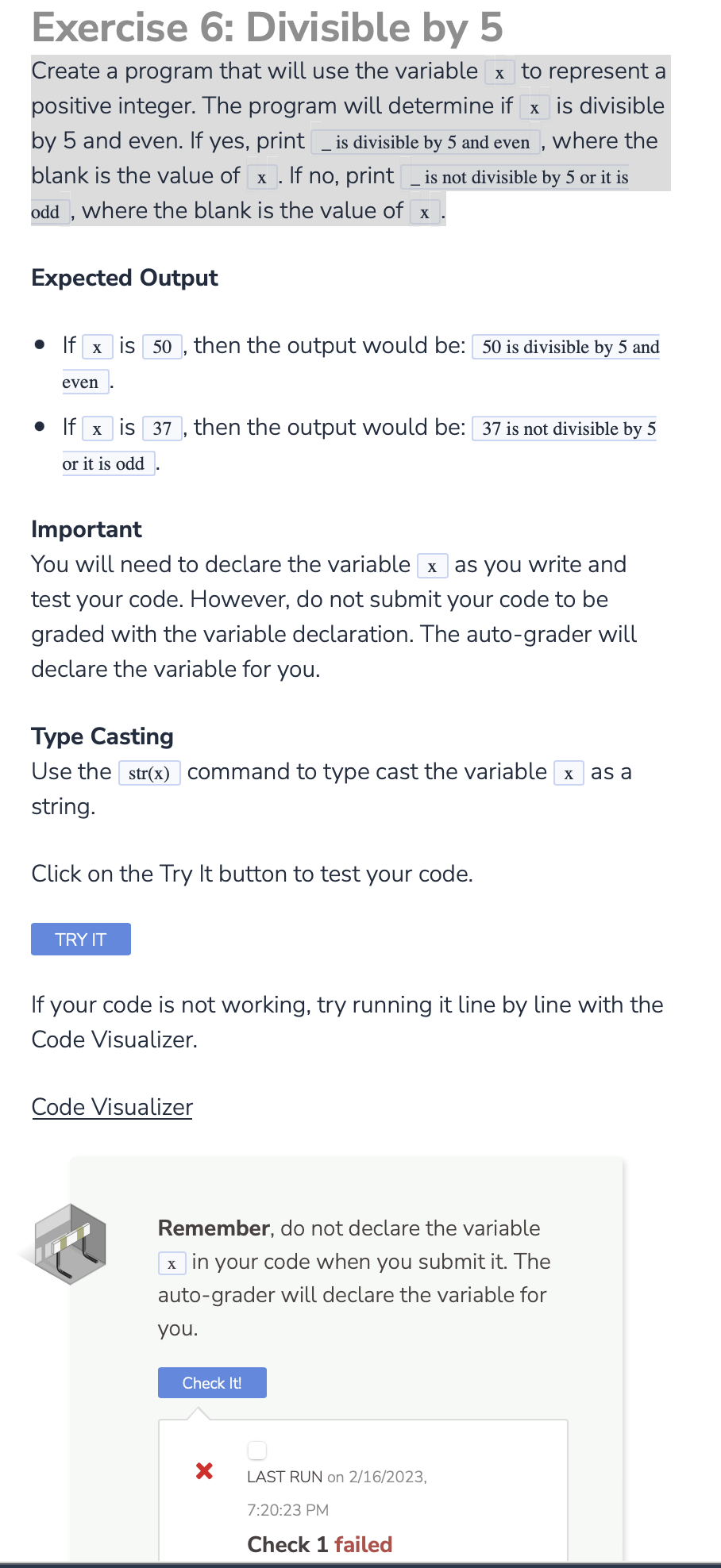Select the x chip in the first sentence

(x=499, y=73)
